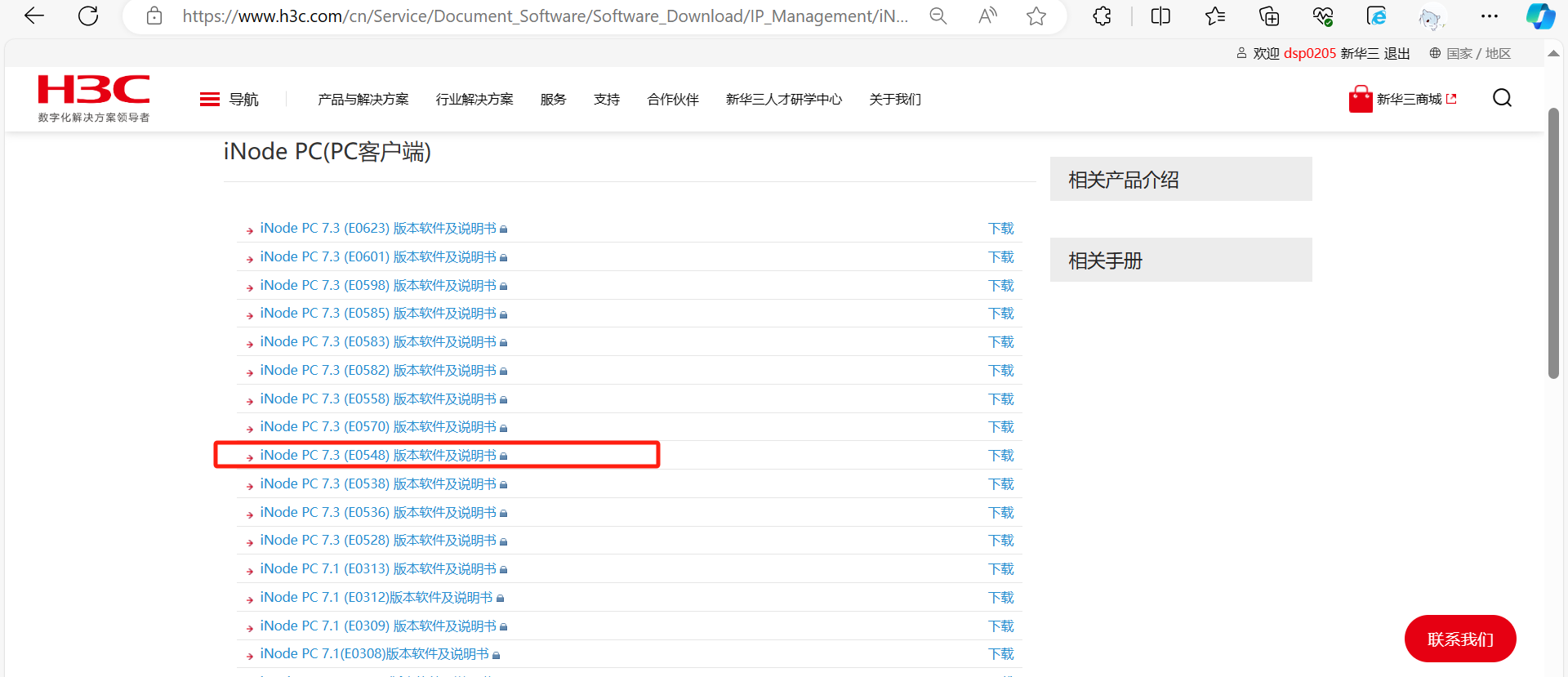The width and height of the screenshot is (1568, 677).
Task: Open browser settings and more menu
Action: (x=1490, y=16)
